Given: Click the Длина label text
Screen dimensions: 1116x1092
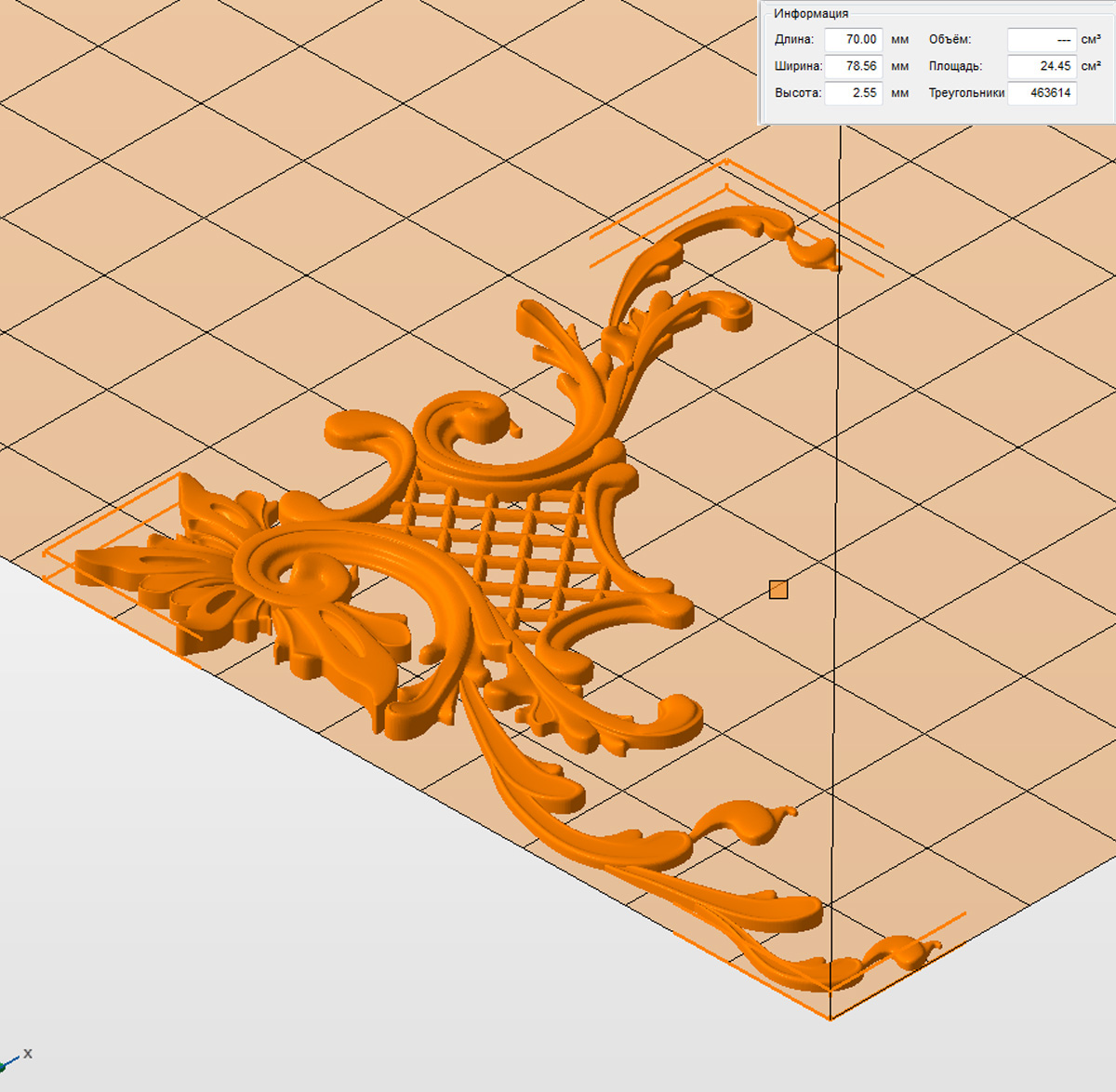Looking at the screenshot, I should point(793,40).
